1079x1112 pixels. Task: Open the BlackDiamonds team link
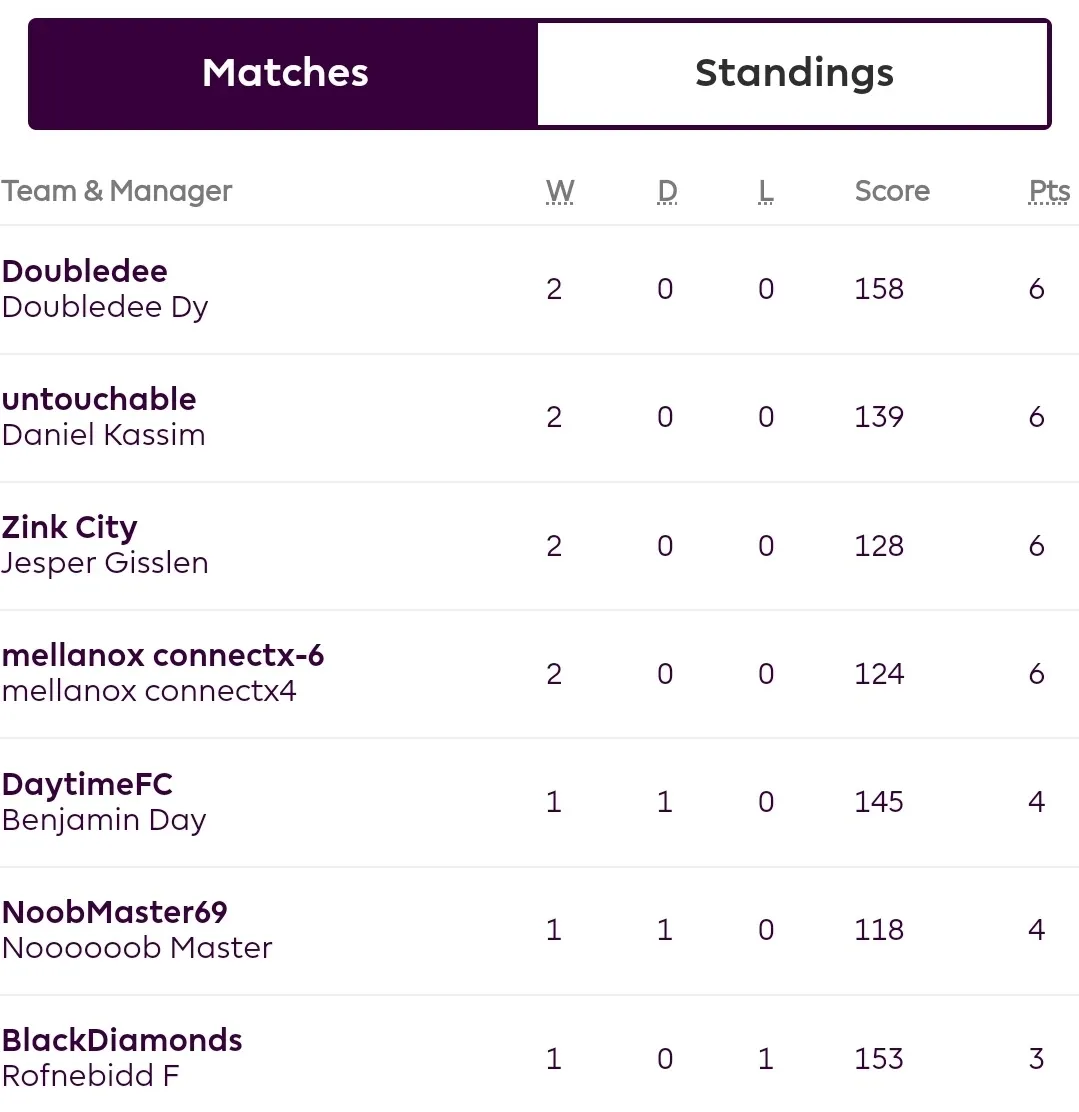tap(122, 1040)
